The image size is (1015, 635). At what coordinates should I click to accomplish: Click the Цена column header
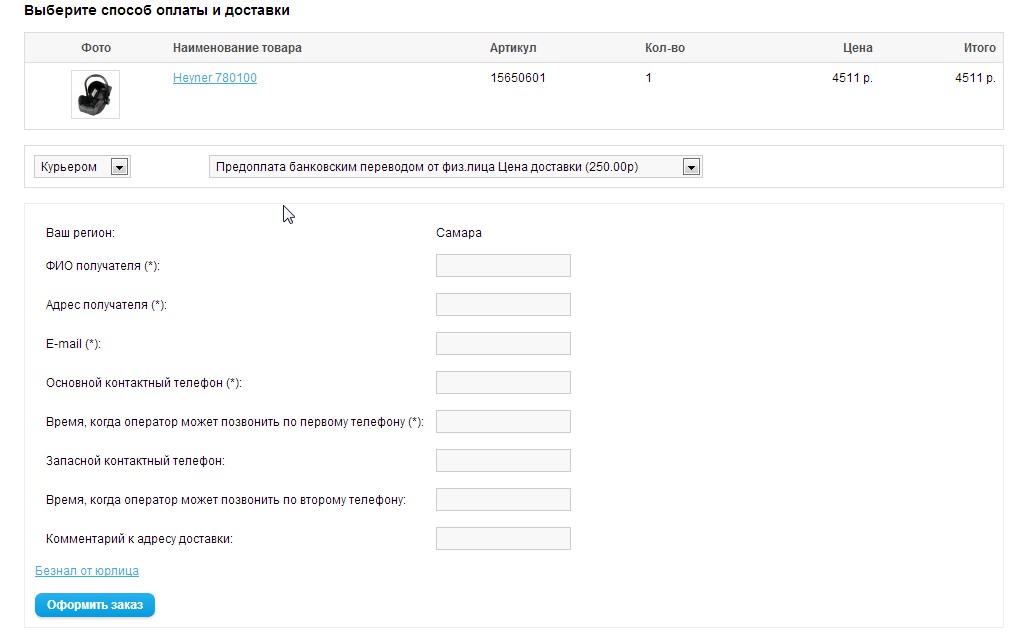click(x=857, y=48)
